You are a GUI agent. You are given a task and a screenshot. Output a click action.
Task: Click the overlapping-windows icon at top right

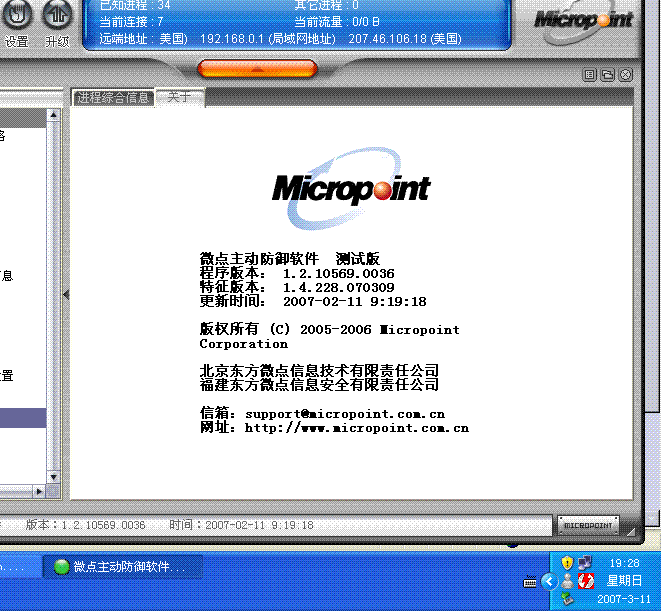pyautogui.click(x=607, y=75)
